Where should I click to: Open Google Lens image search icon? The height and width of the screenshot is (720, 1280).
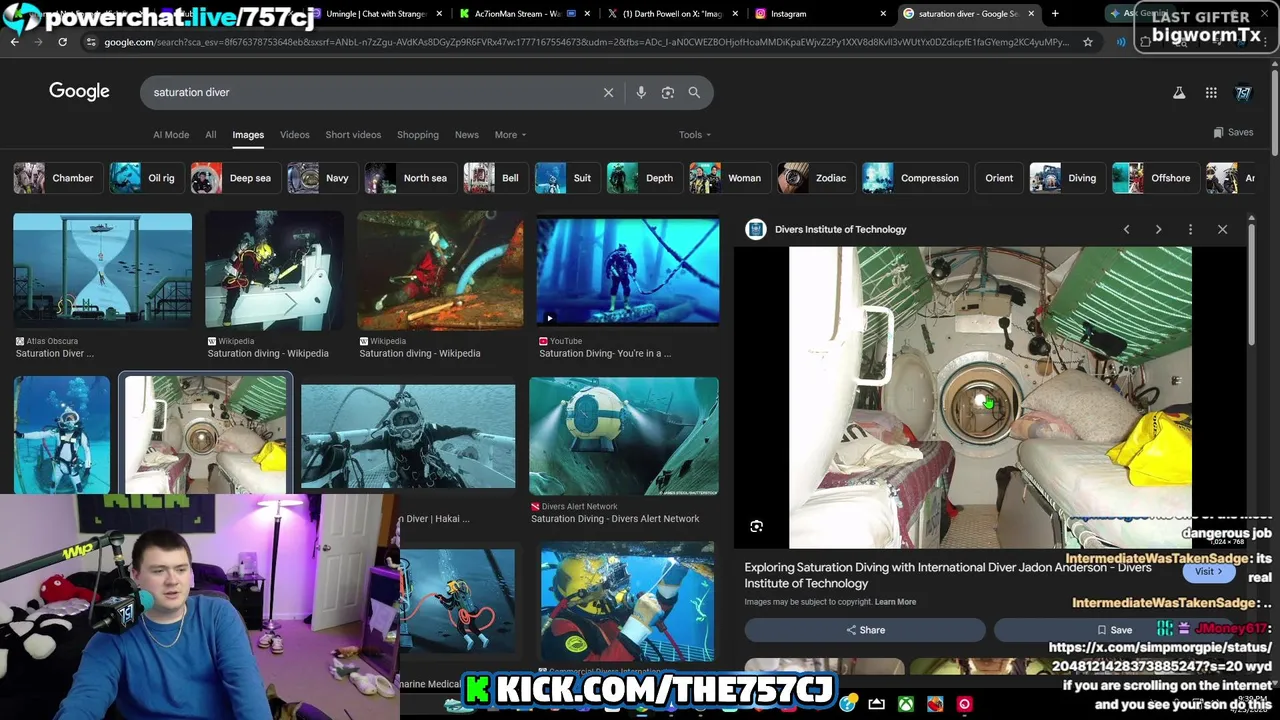tap(668, 92)
